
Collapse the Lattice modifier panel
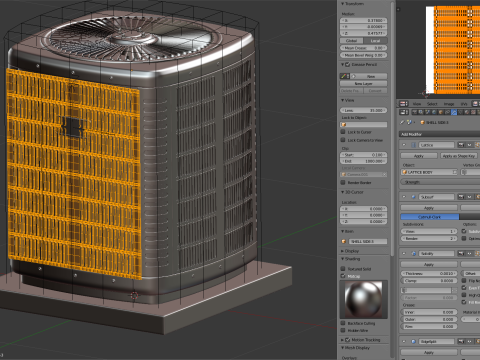(x=404, y=145)
